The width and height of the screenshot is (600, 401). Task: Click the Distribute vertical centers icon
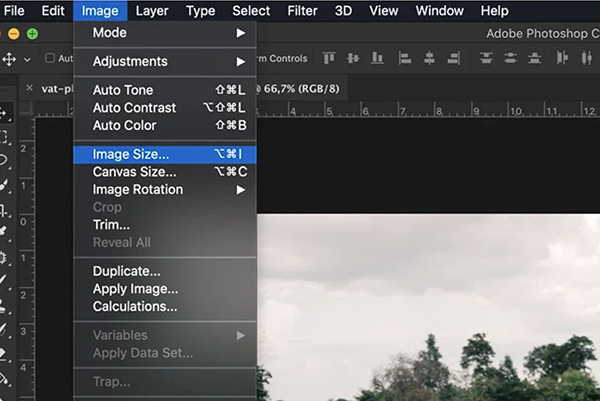coord(511,58)
